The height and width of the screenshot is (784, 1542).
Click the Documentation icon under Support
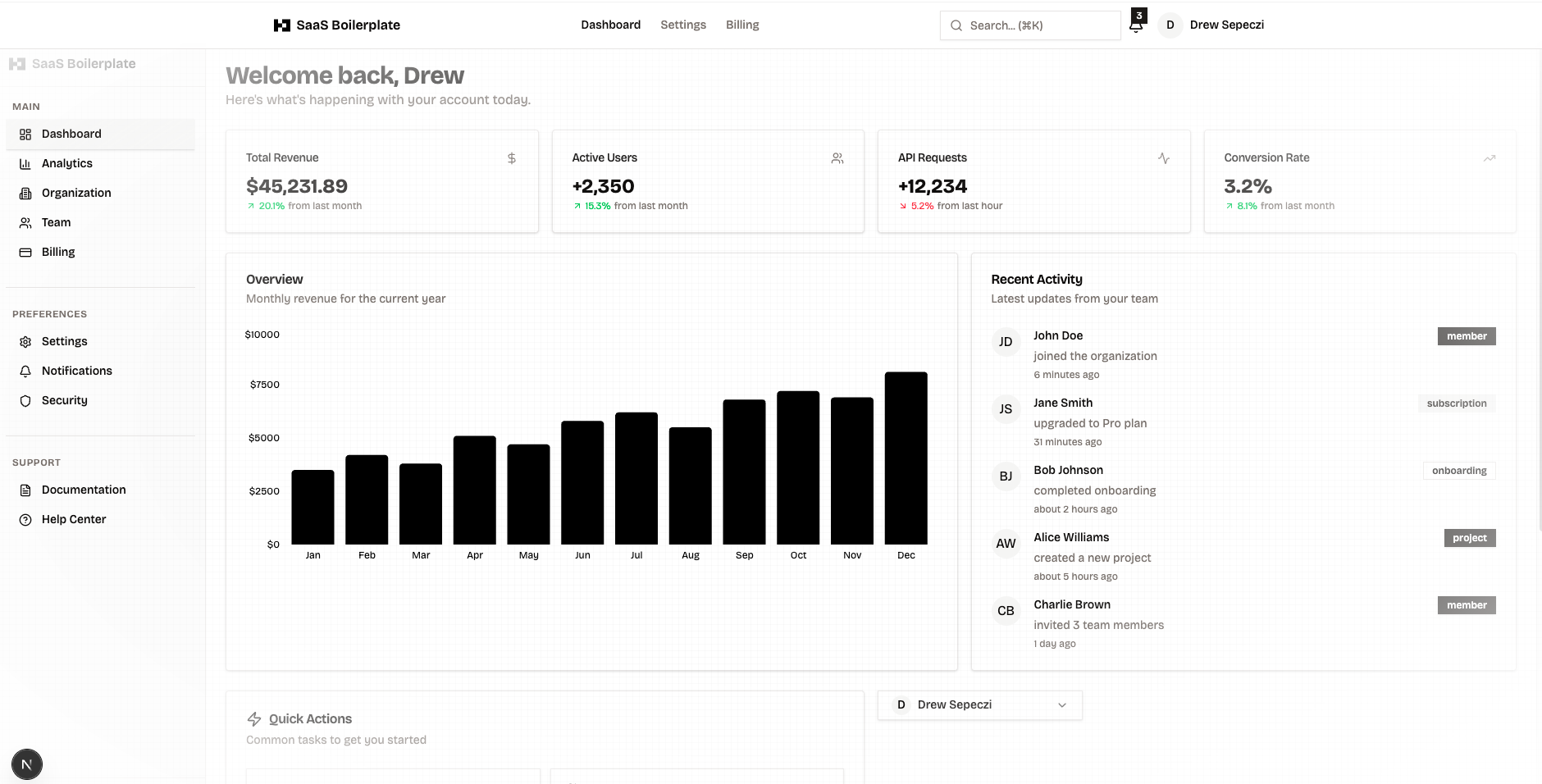tap(25, 490)
